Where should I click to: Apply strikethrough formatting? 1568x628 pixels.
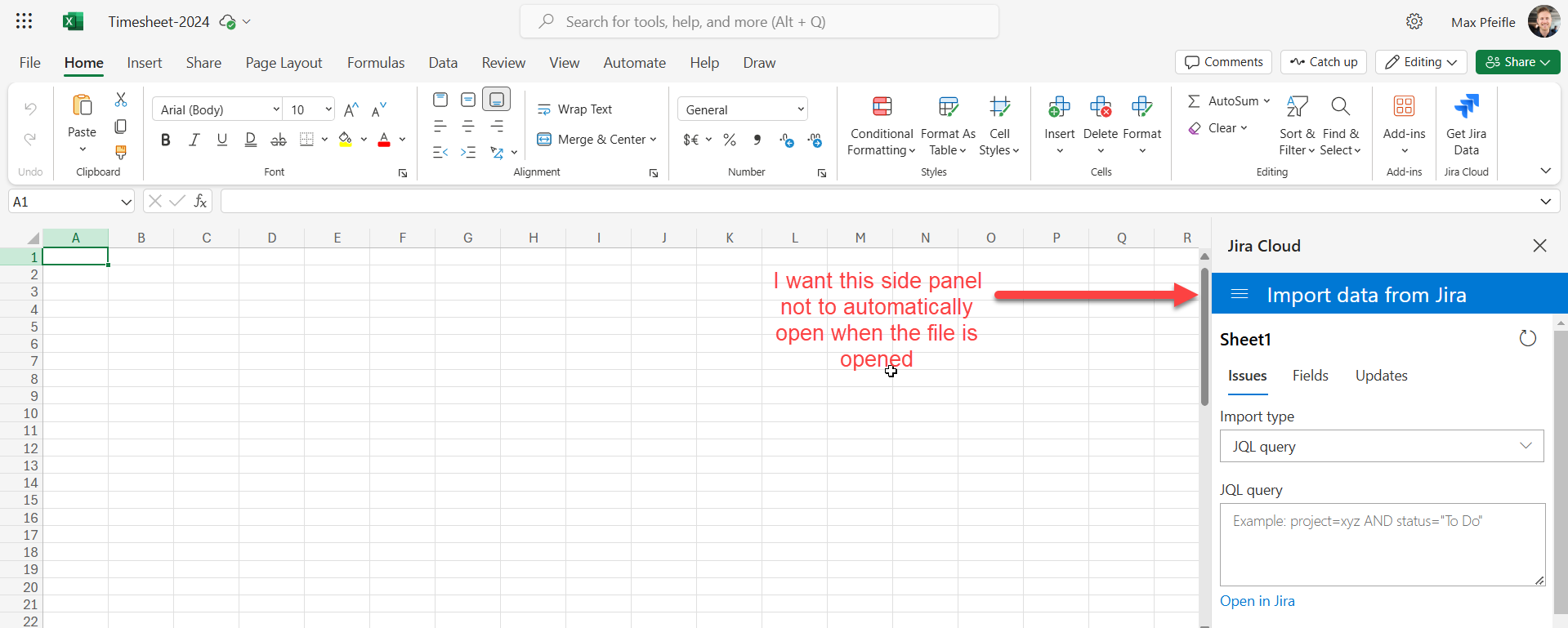(x=279, y=140)
